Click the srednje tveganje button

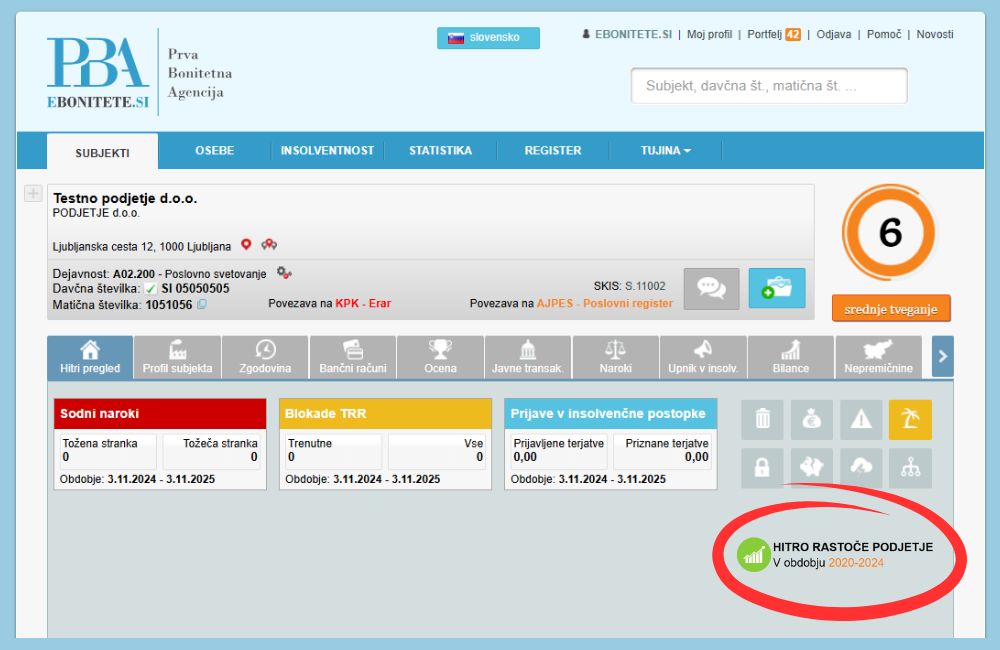[x=891, y=309]
